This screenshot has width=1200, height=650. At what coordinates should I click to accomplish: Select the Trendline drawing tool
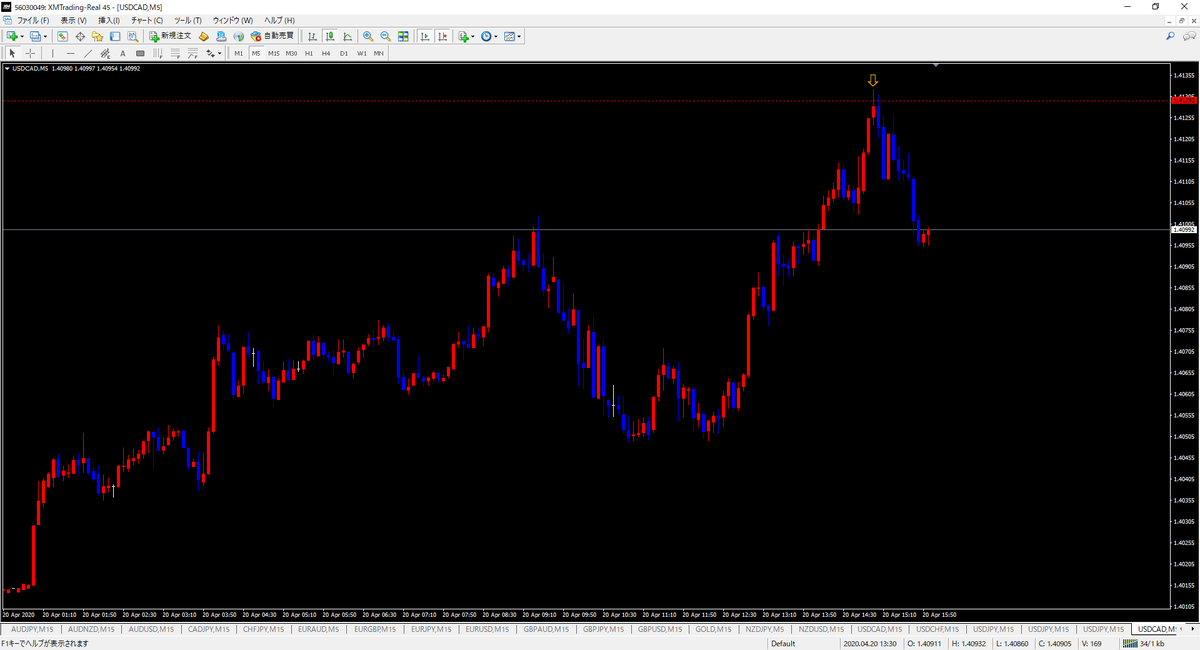(x=88, y=53)
